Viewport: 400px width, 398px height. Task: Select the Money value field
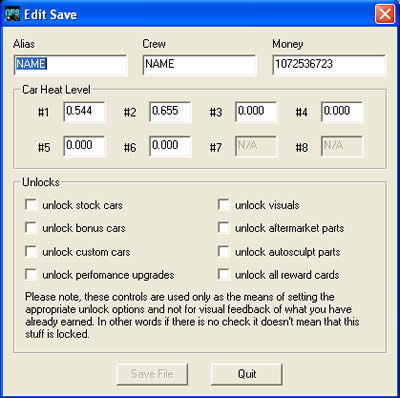[x=329, y=65]
